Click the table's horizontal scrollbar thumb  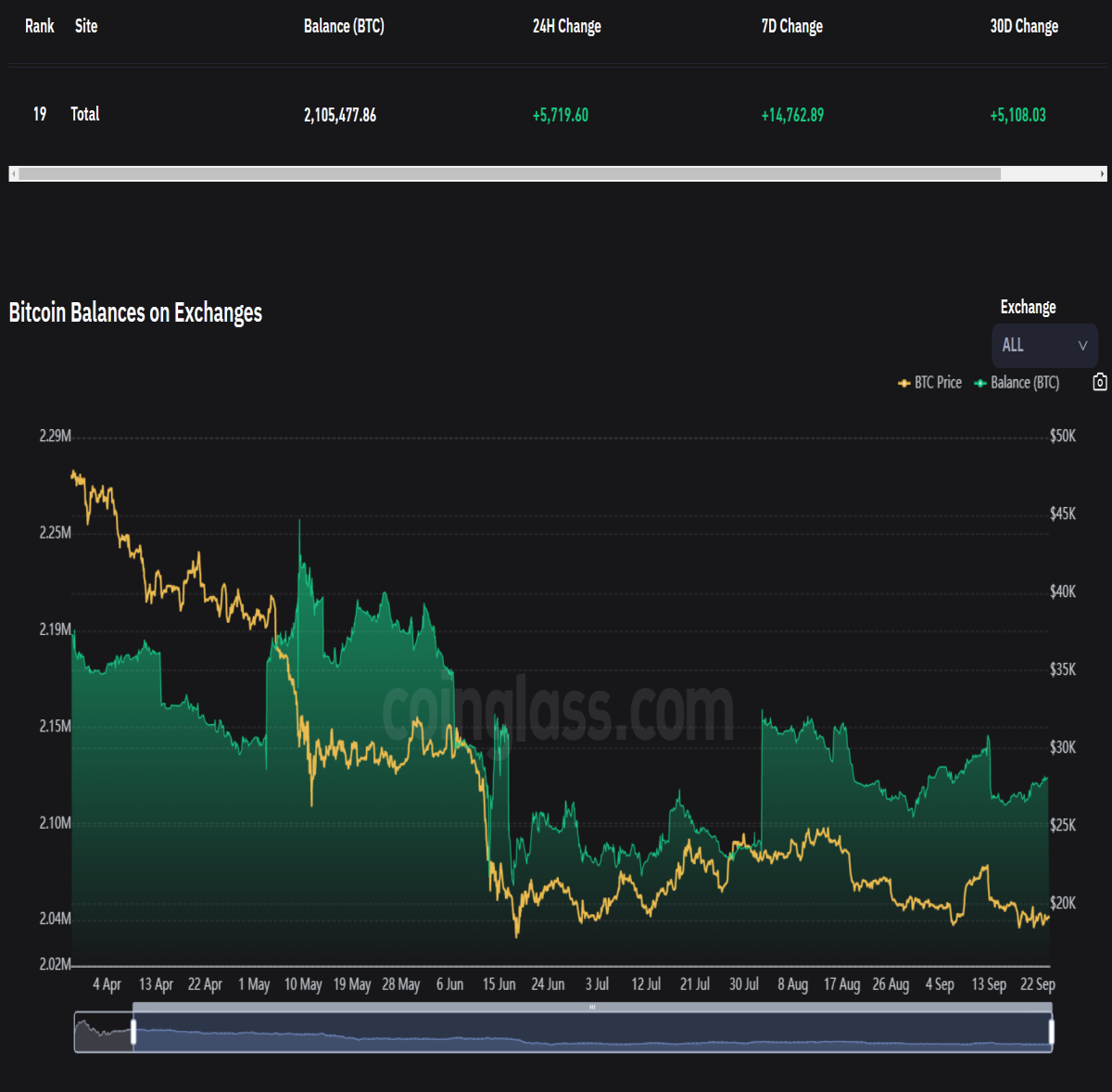[x=510, y=173]
